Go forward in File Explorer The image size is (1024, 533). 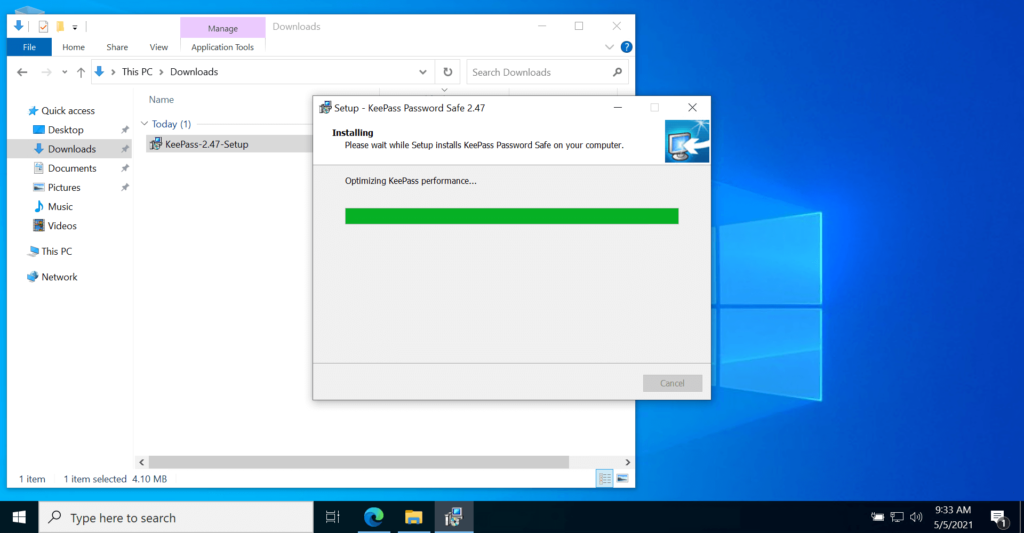click(x=46, y=72)
